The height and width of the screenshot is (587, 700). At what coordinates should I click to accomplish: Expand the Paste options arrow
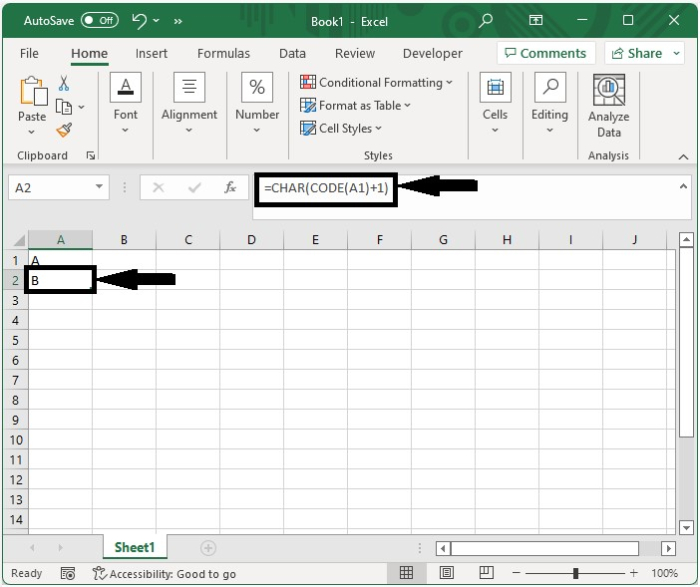[x=31, y=132]
